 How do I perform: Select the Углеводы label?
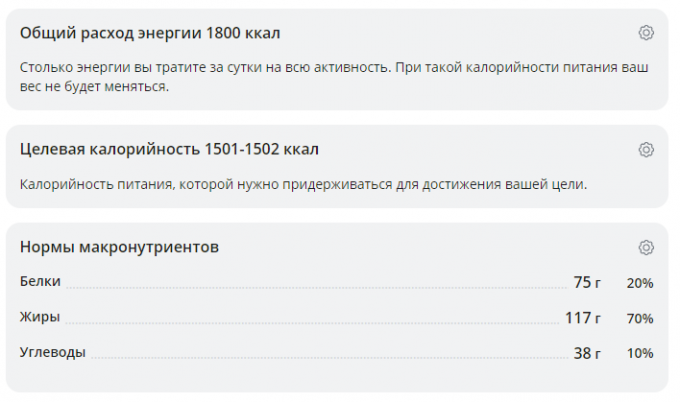[x=52, y=353]
